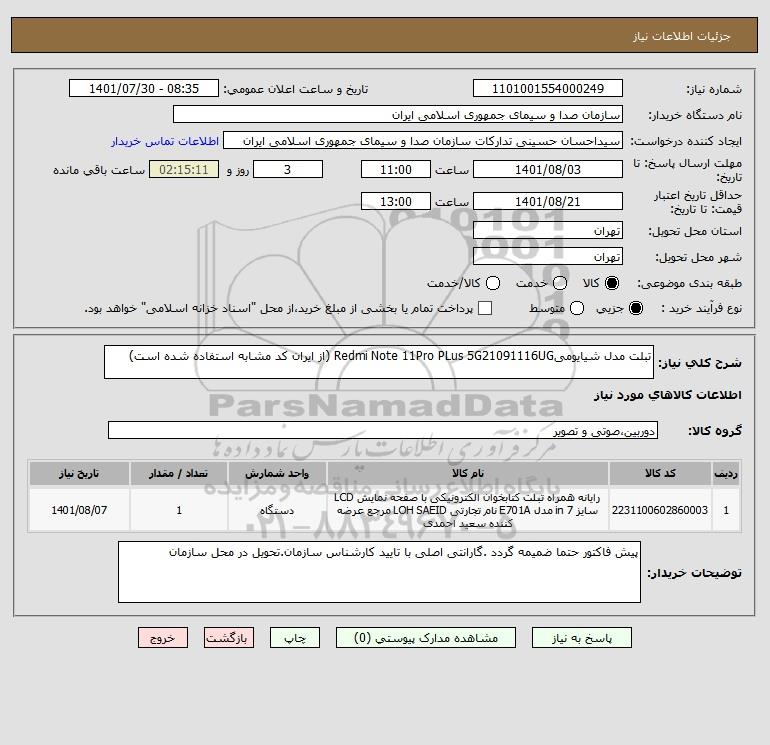Click the خروج exit button
The height and width of the screenshot is (745, 770).
click(x=163, y=638)
